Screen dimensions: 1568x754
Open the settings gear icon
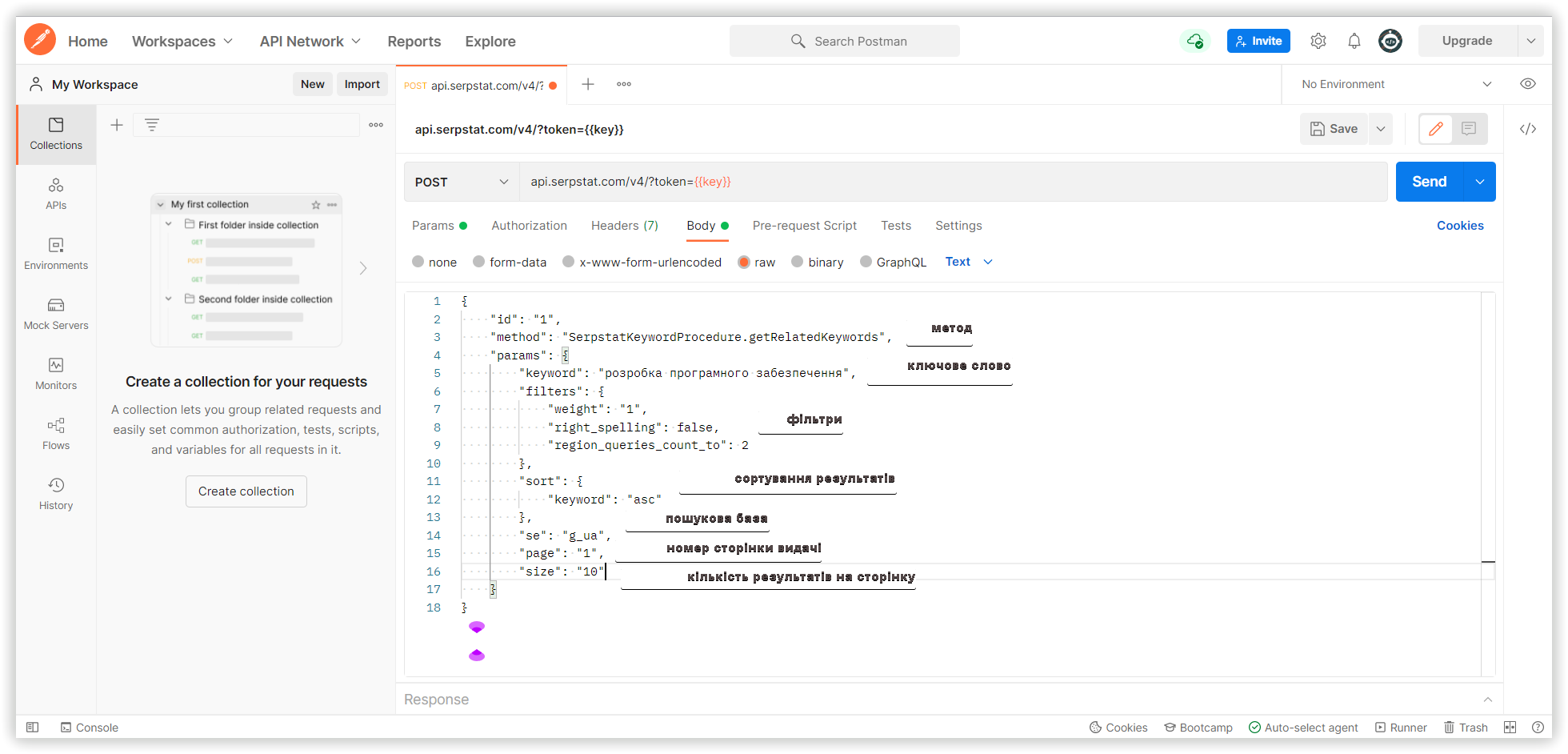point(1318,41)
